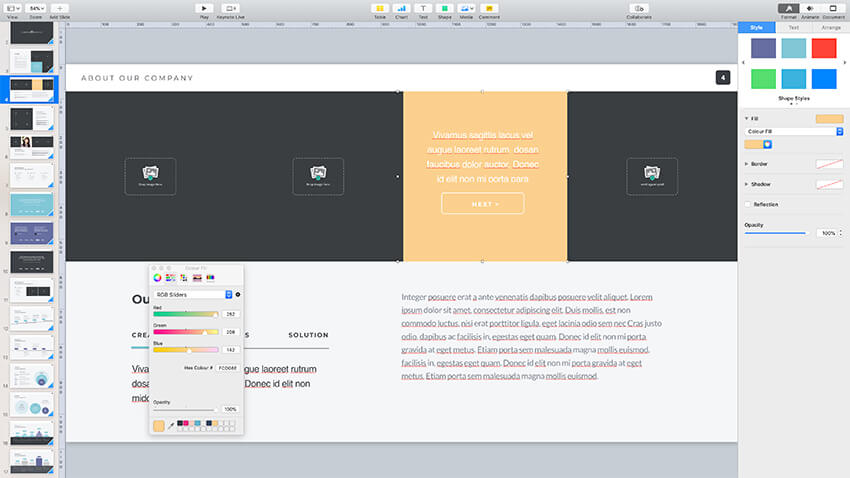Viewport: 850px width, 478px height.
Task: Click the NEXT button on the slide
Action: point(482,204)
